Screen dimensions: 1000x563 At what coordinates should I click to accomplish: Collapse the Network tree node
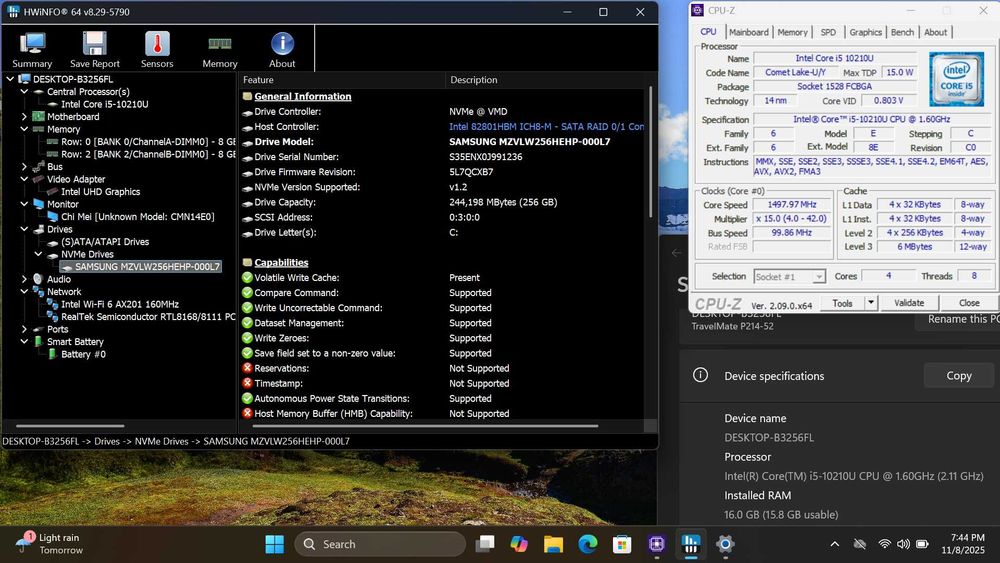24,291
